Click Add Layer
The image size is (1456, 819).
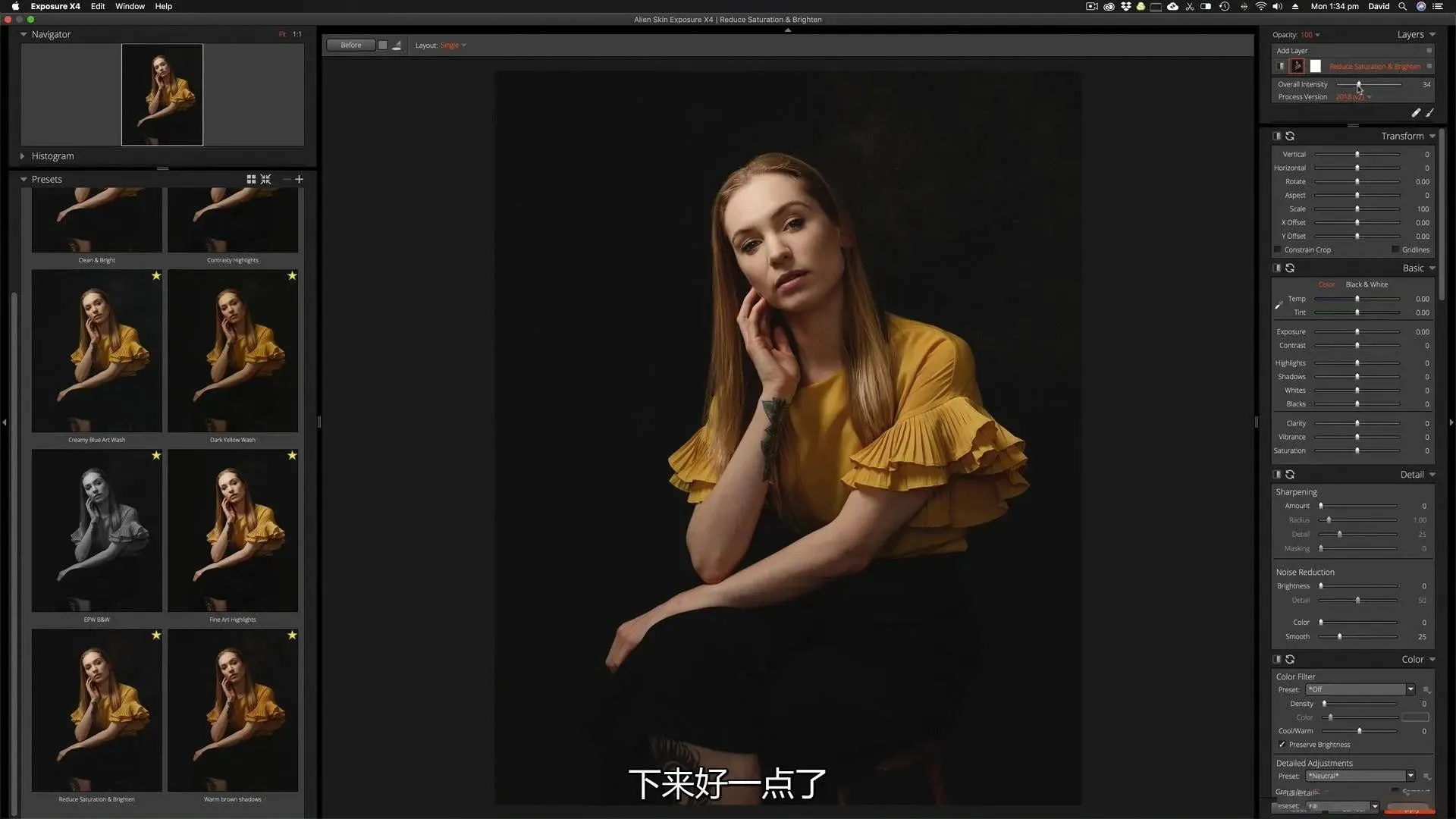click(1291, 51)
